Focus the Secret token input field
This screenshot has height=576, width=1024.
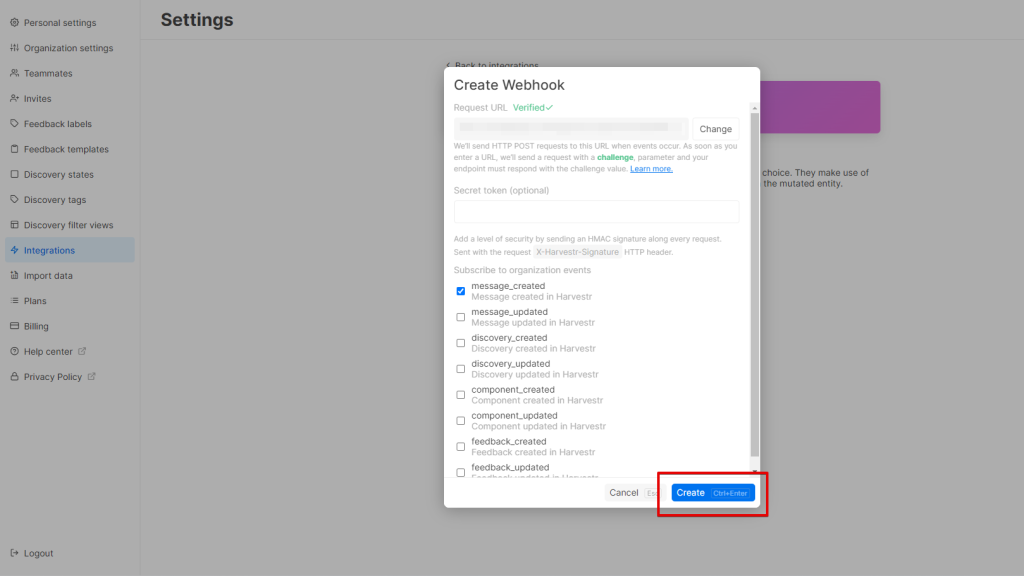tap(596, 212)
